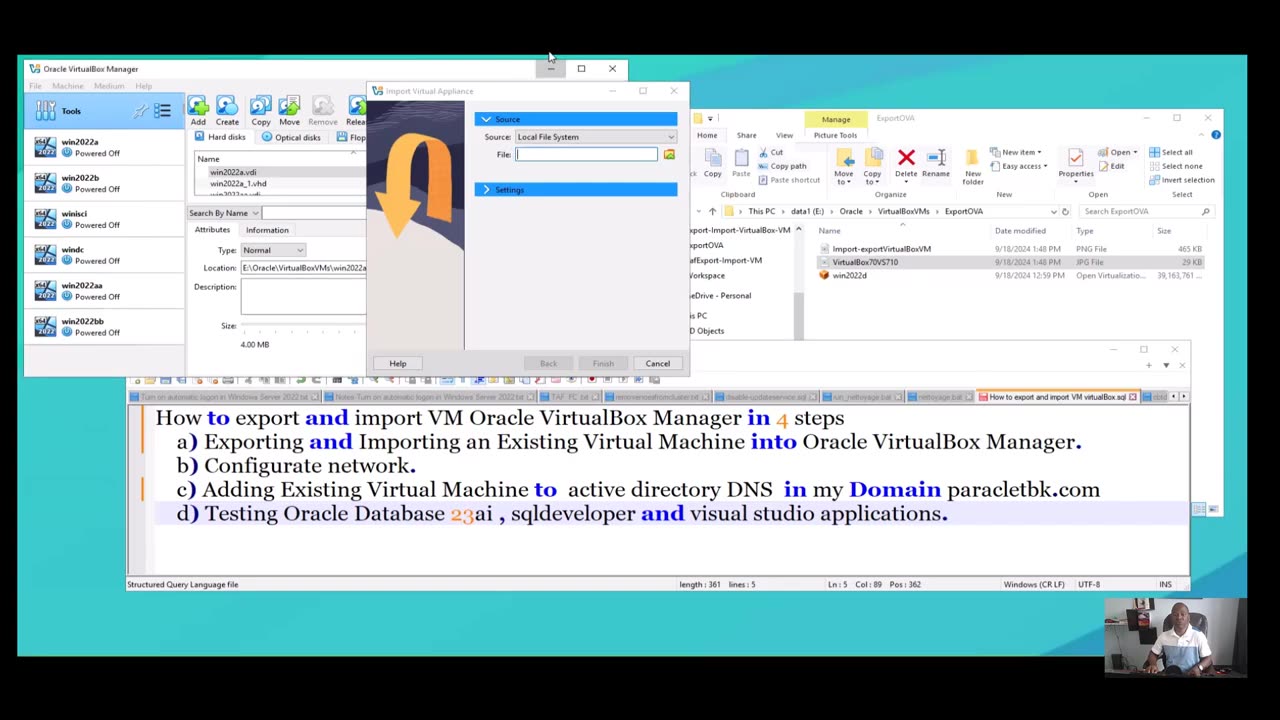Open the File menu in VirtualBox Manager

[36, 86]
